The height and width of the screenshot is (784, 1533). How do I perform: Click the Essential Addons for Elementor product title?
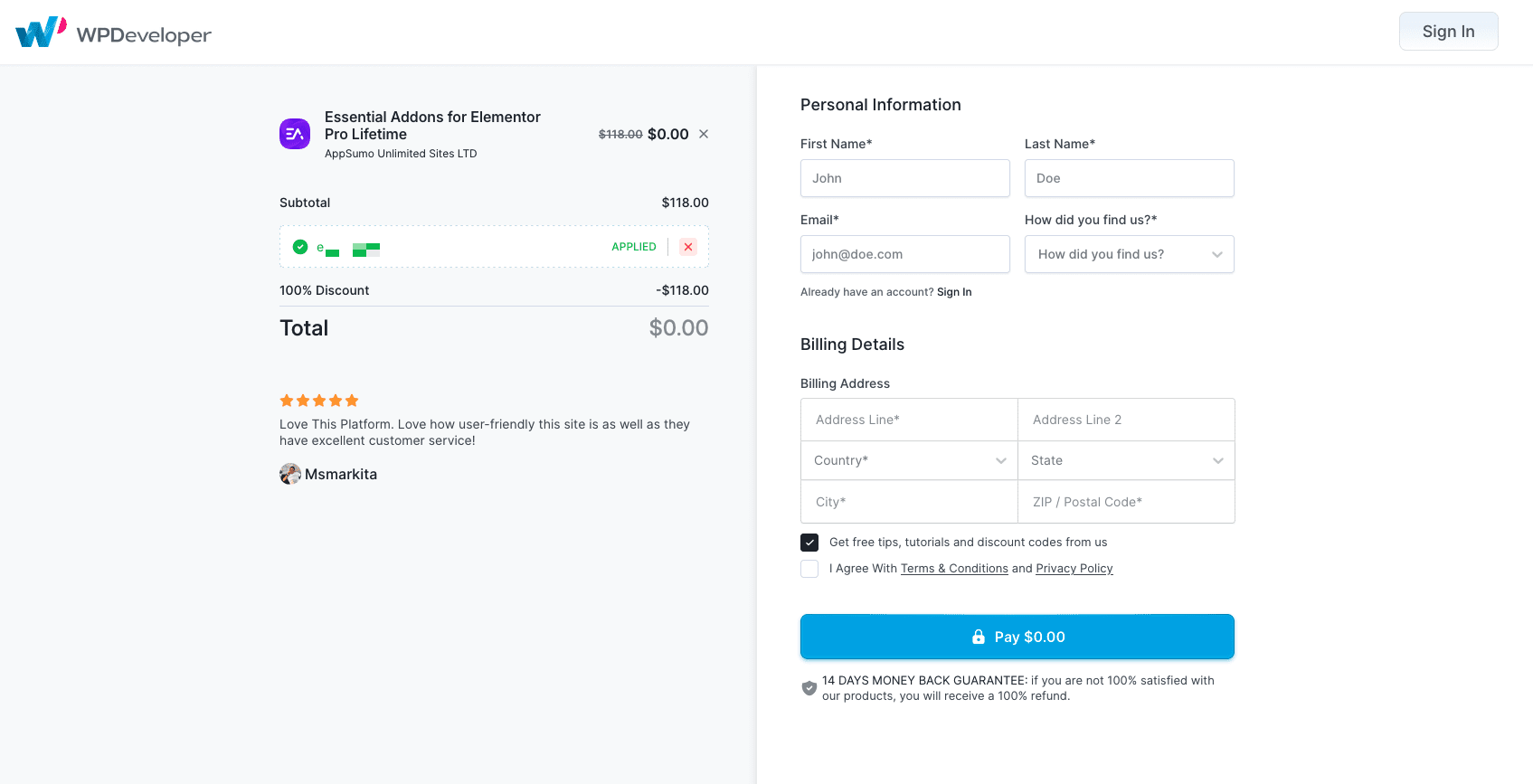(432, 126)
